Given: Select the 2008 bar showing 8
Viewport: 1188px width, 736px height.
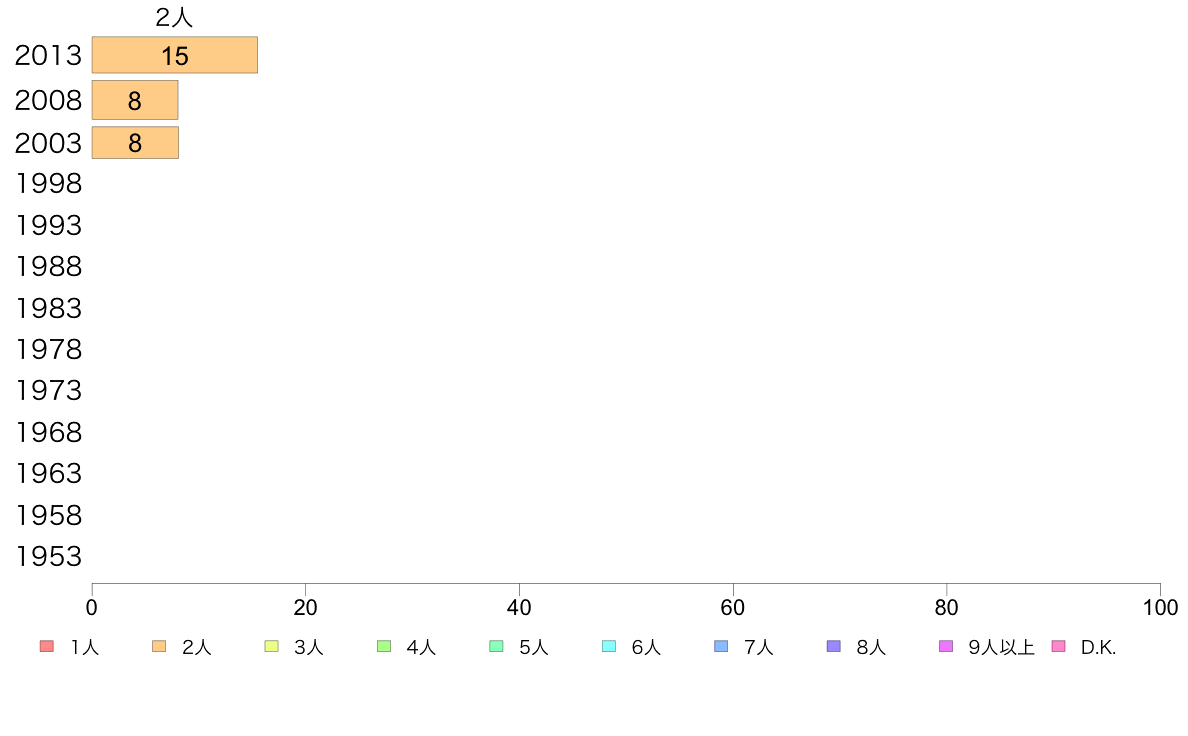Looking at the screenshot, I should pyautogui.click(x=135, y=100).
